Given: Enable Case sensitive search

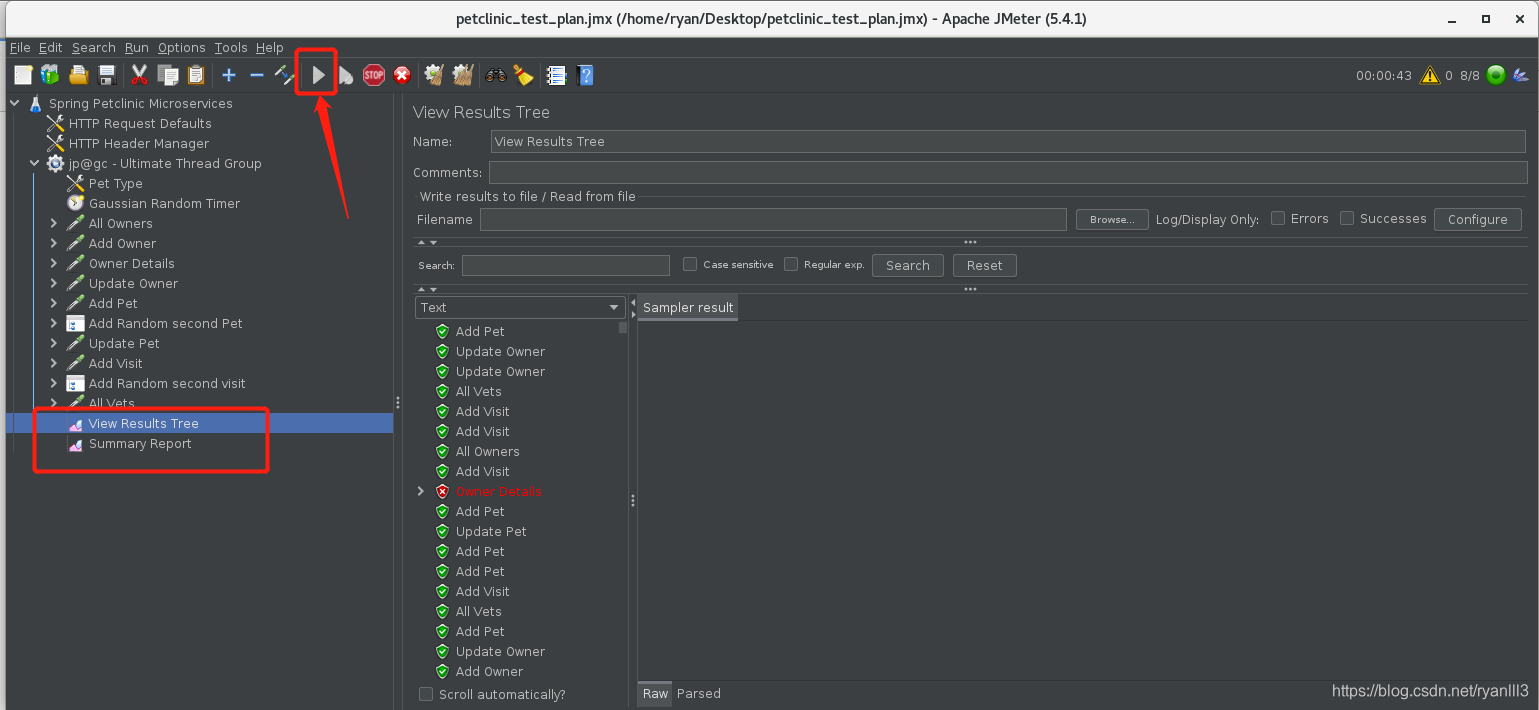Looking at the screenshot, I should point(690,264).
